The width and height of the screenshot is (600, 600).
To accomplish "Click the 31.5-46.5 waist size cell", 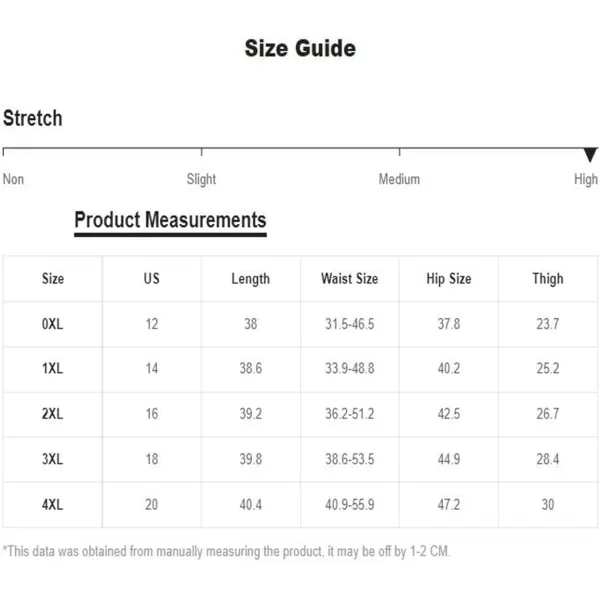I will point(350,324).
